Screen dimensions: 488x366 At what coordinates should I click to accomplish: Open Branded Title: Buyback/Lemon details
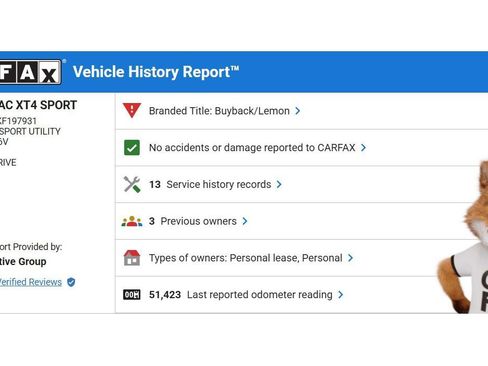(219, 111)
